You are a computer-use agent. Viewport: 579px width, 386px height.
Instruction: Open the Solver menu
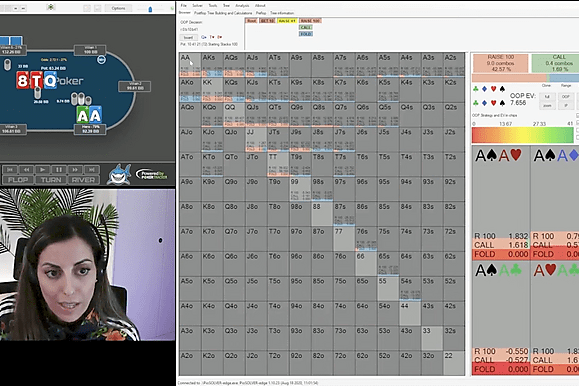[x=198, y=6]
